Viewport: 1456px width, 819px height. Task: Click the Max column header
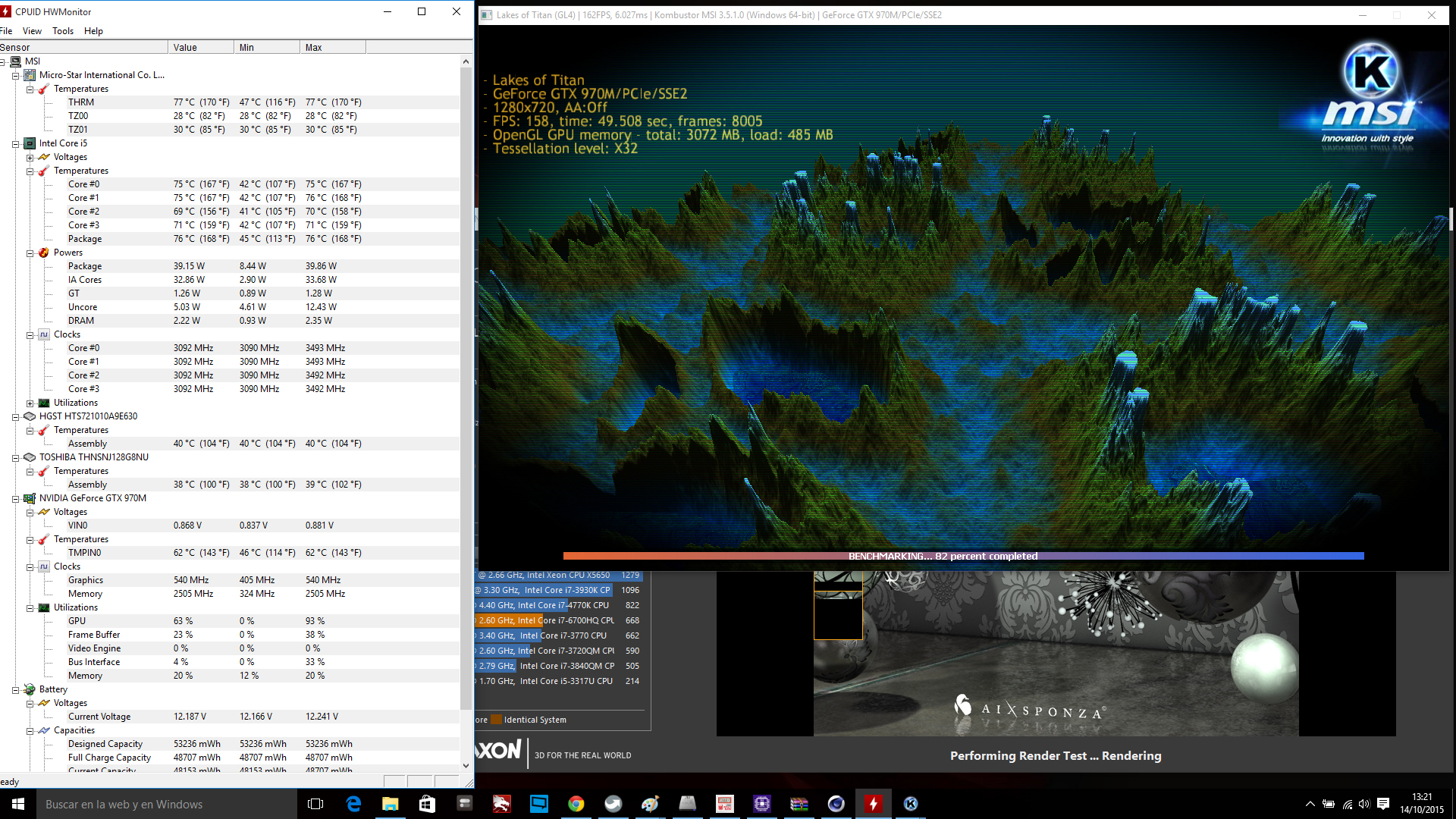[x=332, y=47]
